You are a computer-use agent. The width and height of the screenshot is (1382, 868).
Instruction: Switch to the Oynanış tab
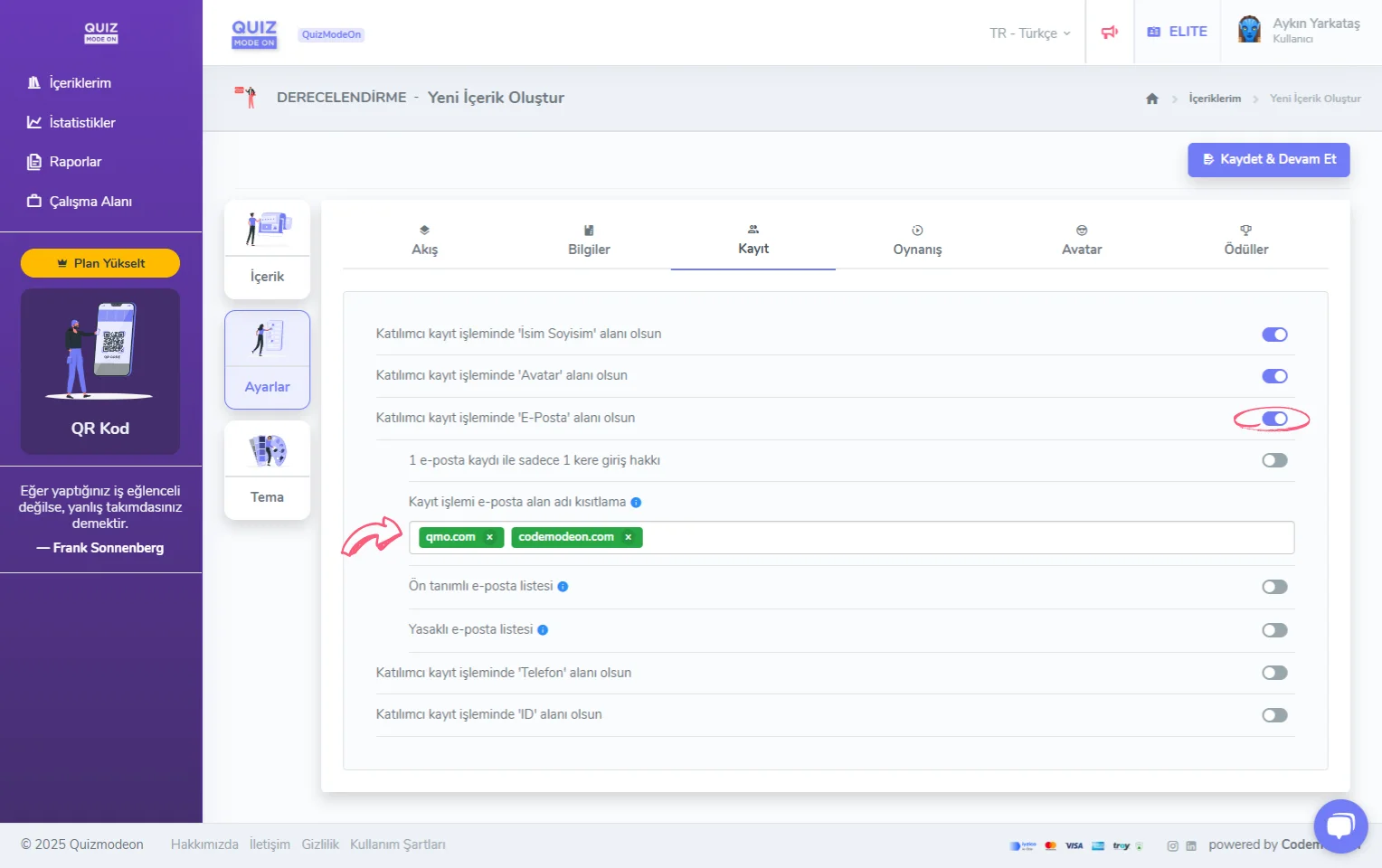click(x=917, y=241)
